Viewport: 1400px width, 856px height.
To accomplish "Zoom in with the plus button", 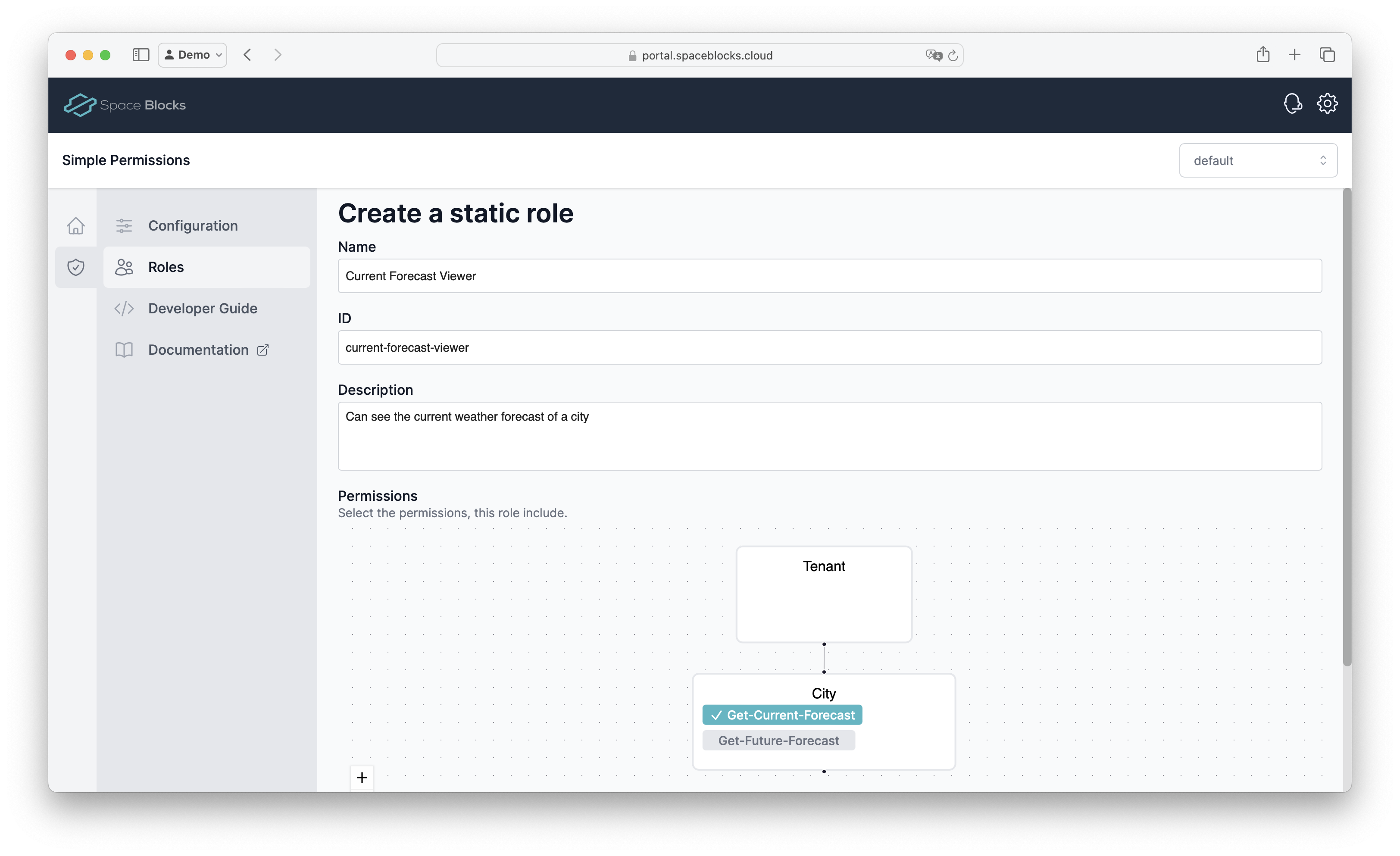I will point(362,777).
